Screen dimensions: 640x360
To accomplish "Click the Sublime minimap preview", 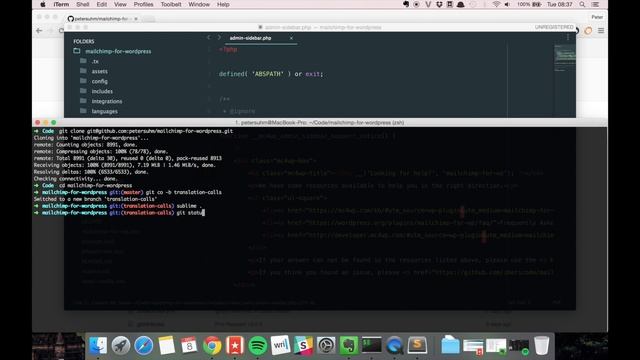I will coord(564,57).
